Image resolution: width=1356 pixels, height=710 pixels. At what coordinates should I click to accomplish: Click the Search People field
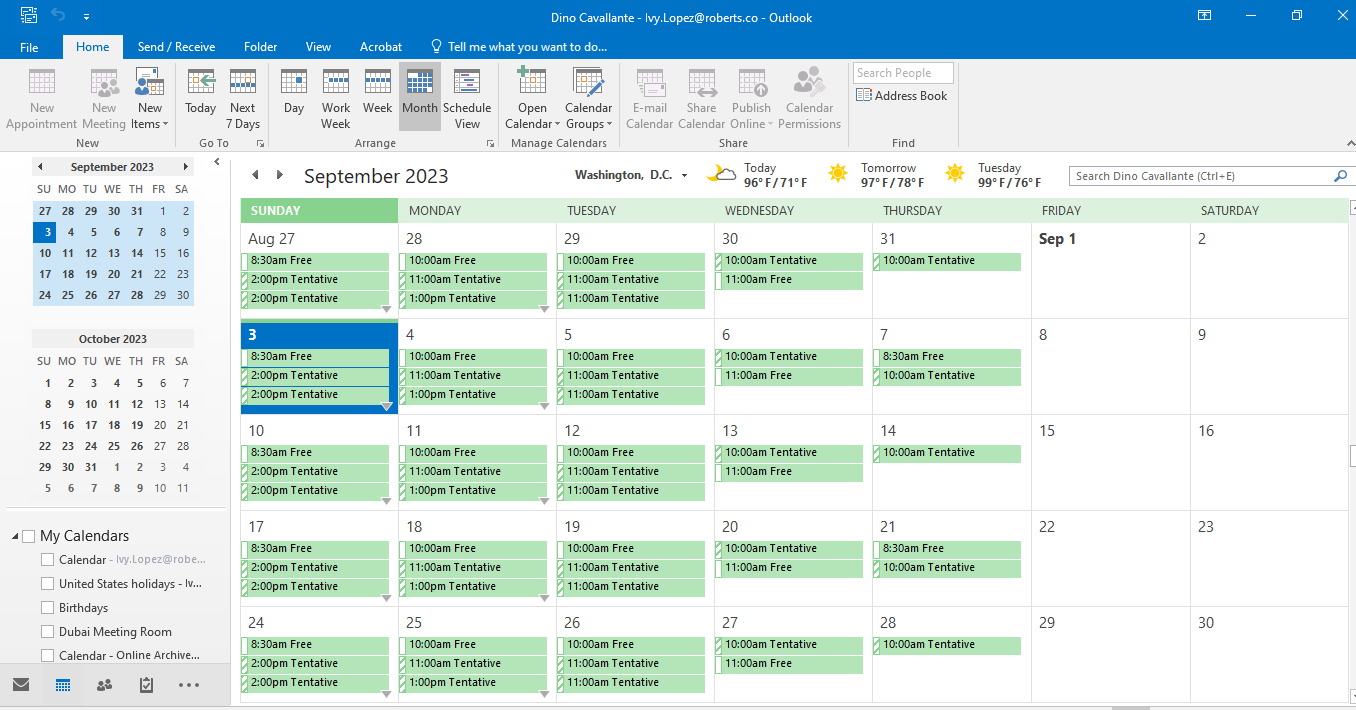coord(903,73)
